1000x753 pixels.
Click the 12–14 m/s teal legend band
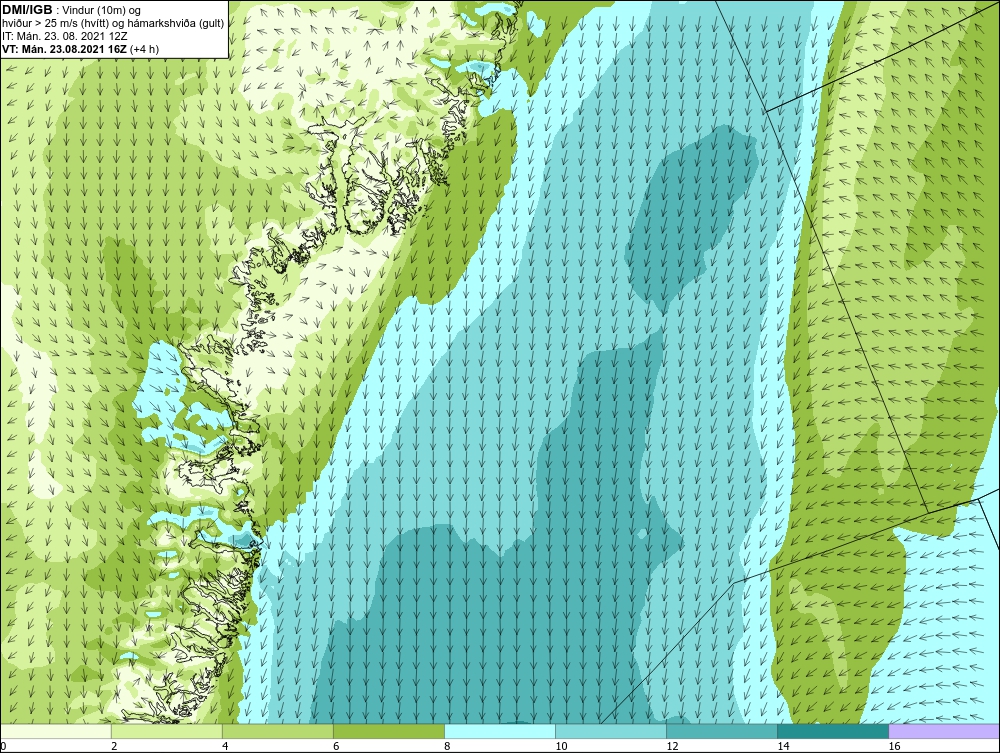722,731
